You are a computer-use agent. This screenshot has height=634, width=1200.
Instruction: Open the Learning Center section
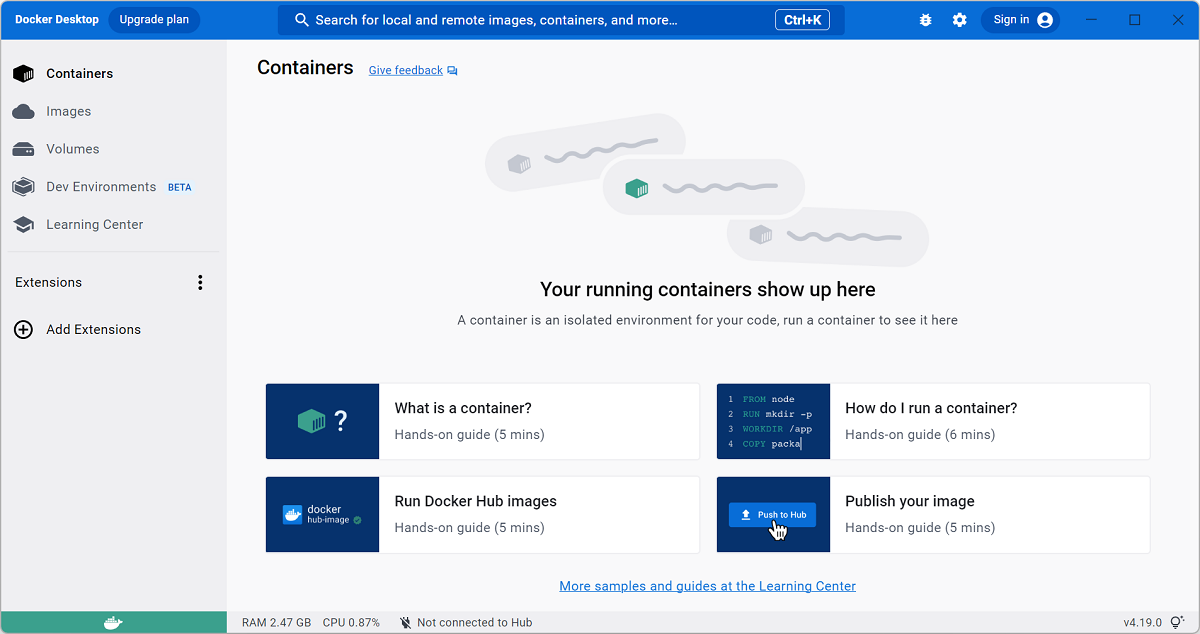[x=96, y=224]
